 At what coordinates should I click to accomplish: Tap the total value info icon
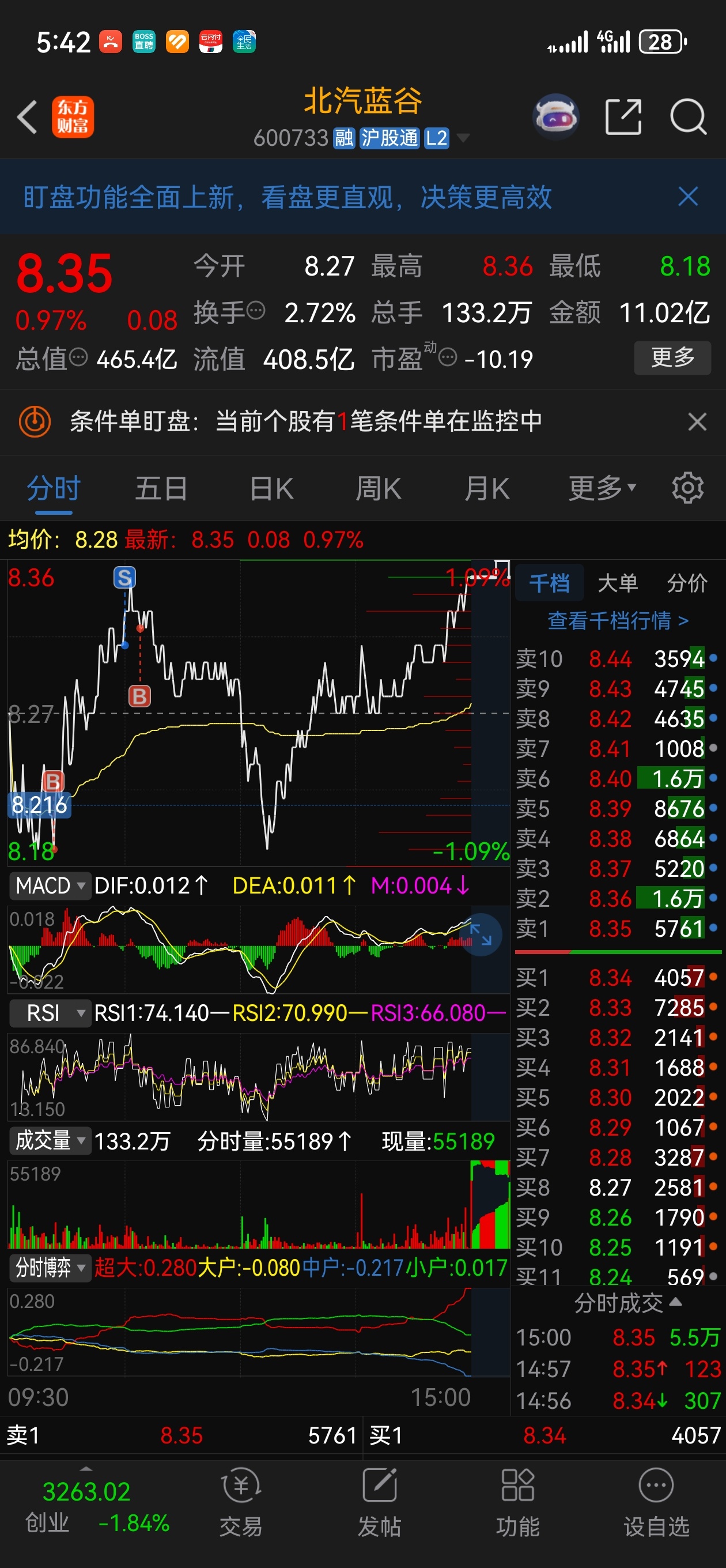(78, 357)
